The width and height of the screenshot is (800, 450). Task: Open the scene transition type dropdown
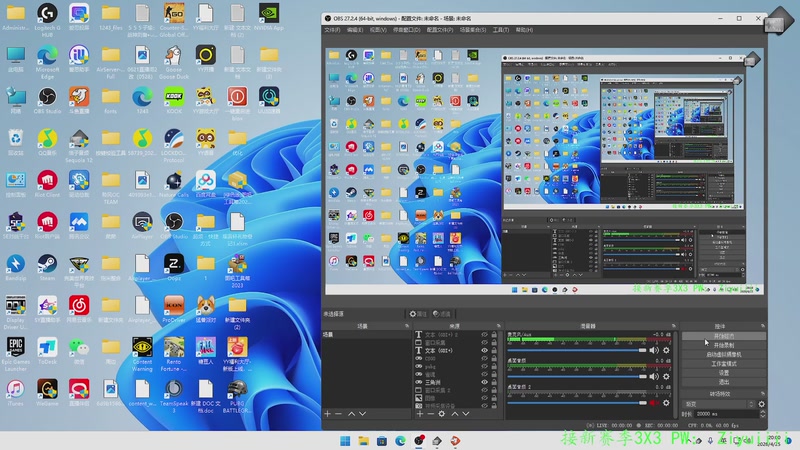715,404
